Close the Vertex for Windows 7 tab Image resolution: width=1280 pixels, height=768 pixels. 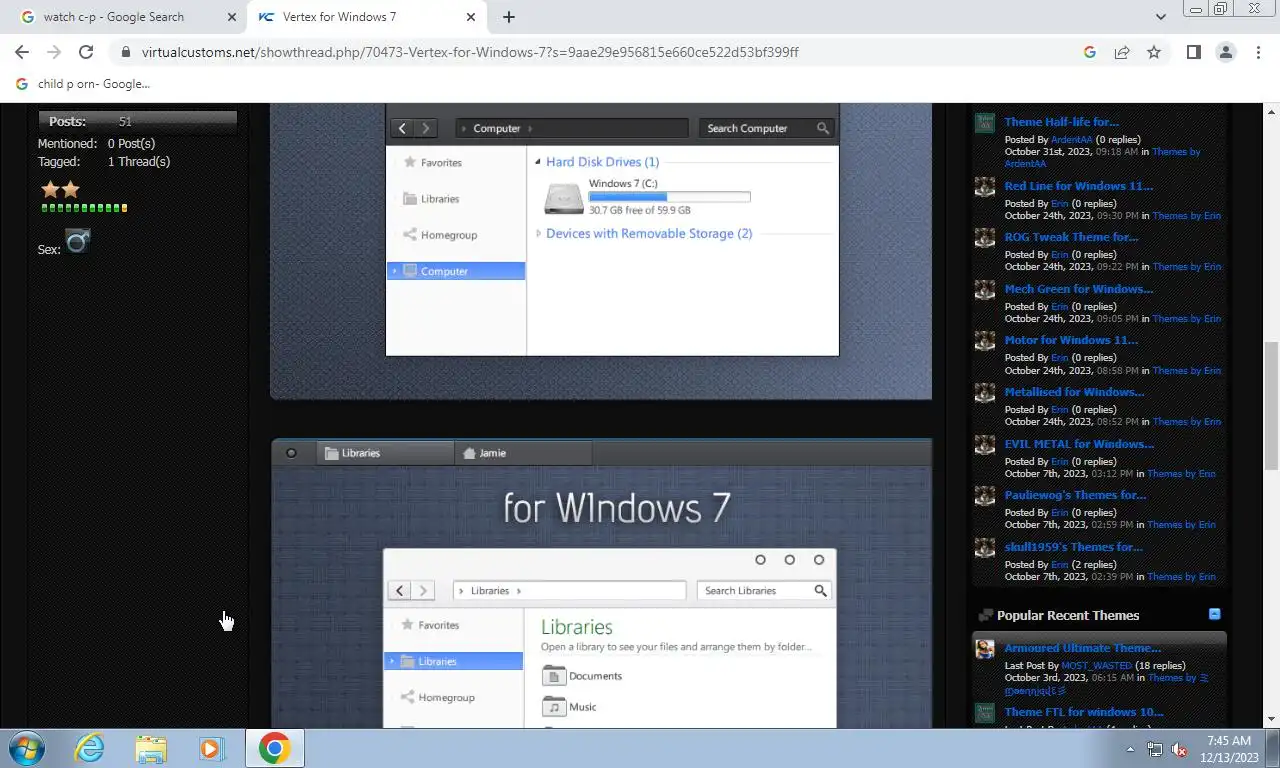[x=471, y=17]
